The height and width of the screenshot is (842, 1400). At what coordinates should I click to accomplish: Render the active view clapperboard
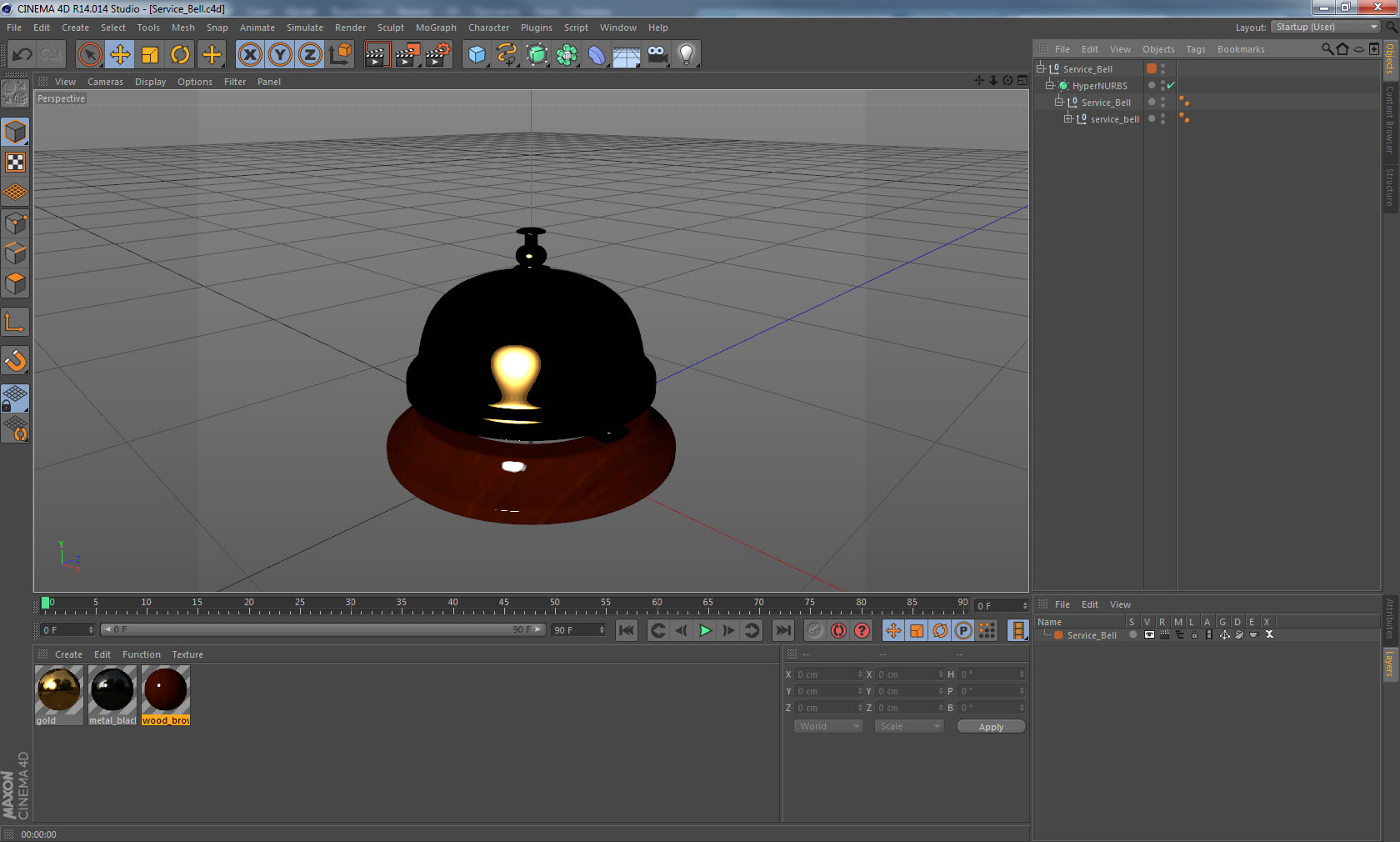pyautogui.click(x=377, y=55)
